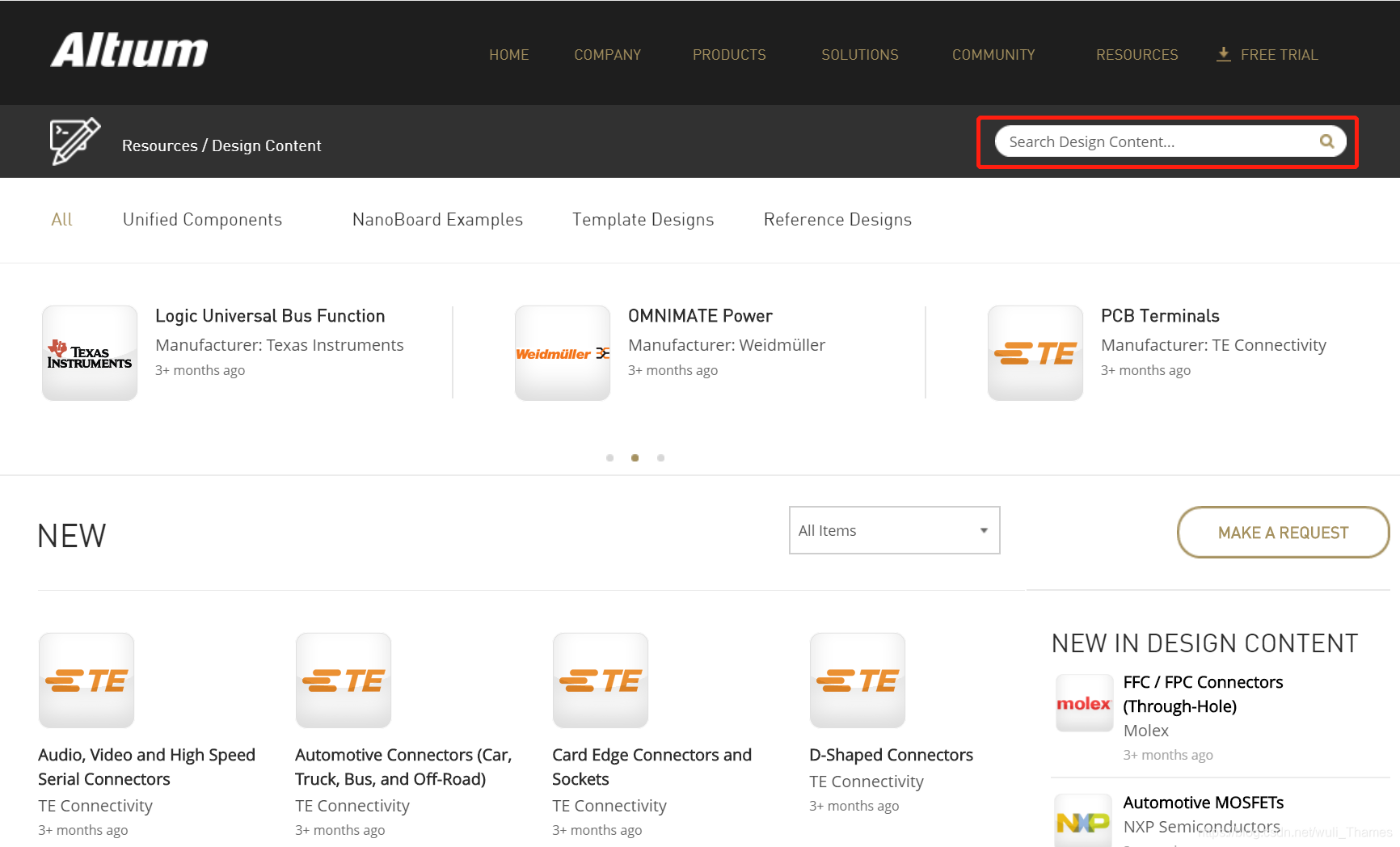Open TE logo above Automotive Connectors
This screenshot has height=847, width=1400.
click(x=344, y=681)
